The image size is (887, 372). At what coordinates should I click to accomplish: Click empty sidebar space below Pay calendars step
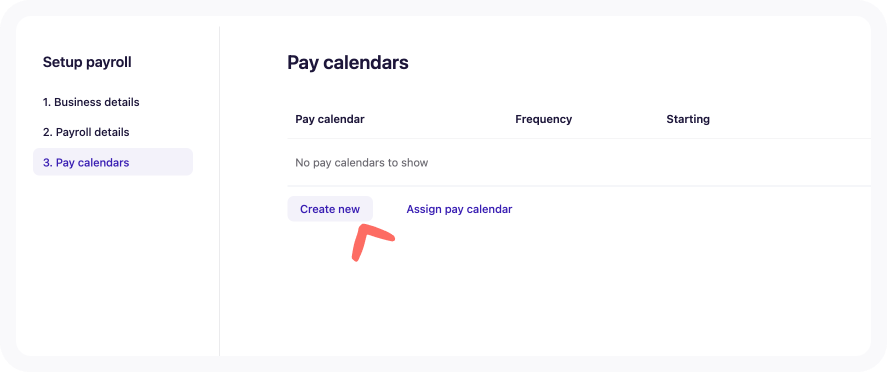[x=113, y=260]
